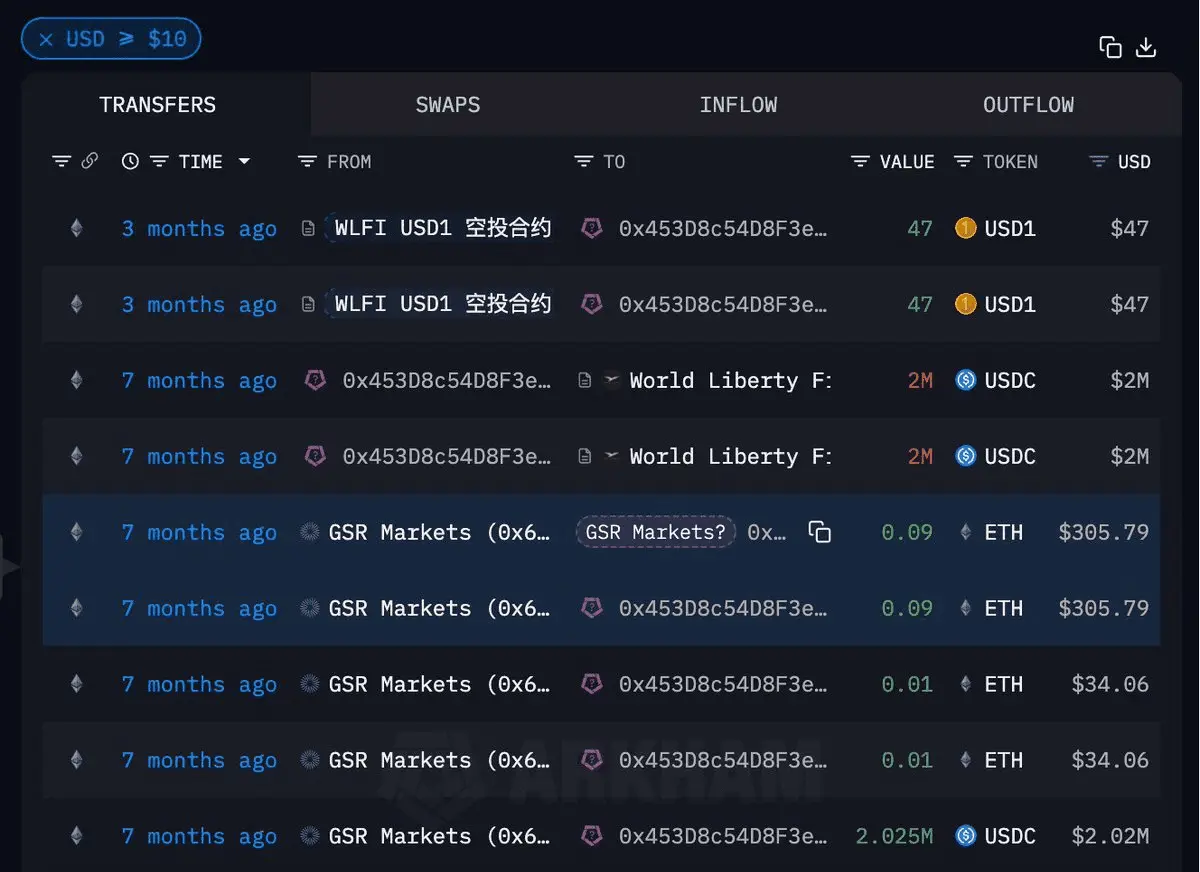The width and height of the screenshot is (1200, 872).
Task: Copy the GSR Markets? address
Action: click(x=819, y=532)
